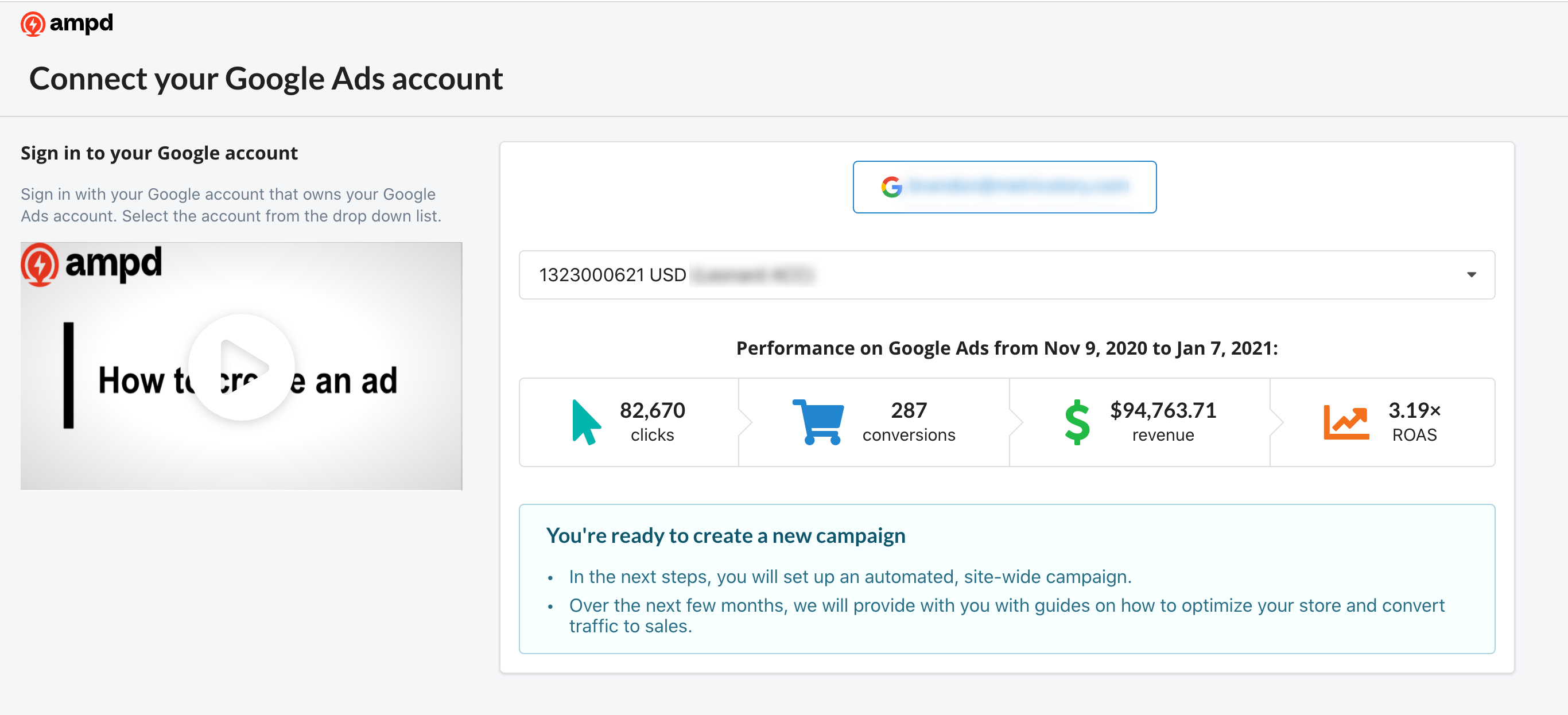Play the How to create an ad video
1568x715 pixels.
coord(242,367)
